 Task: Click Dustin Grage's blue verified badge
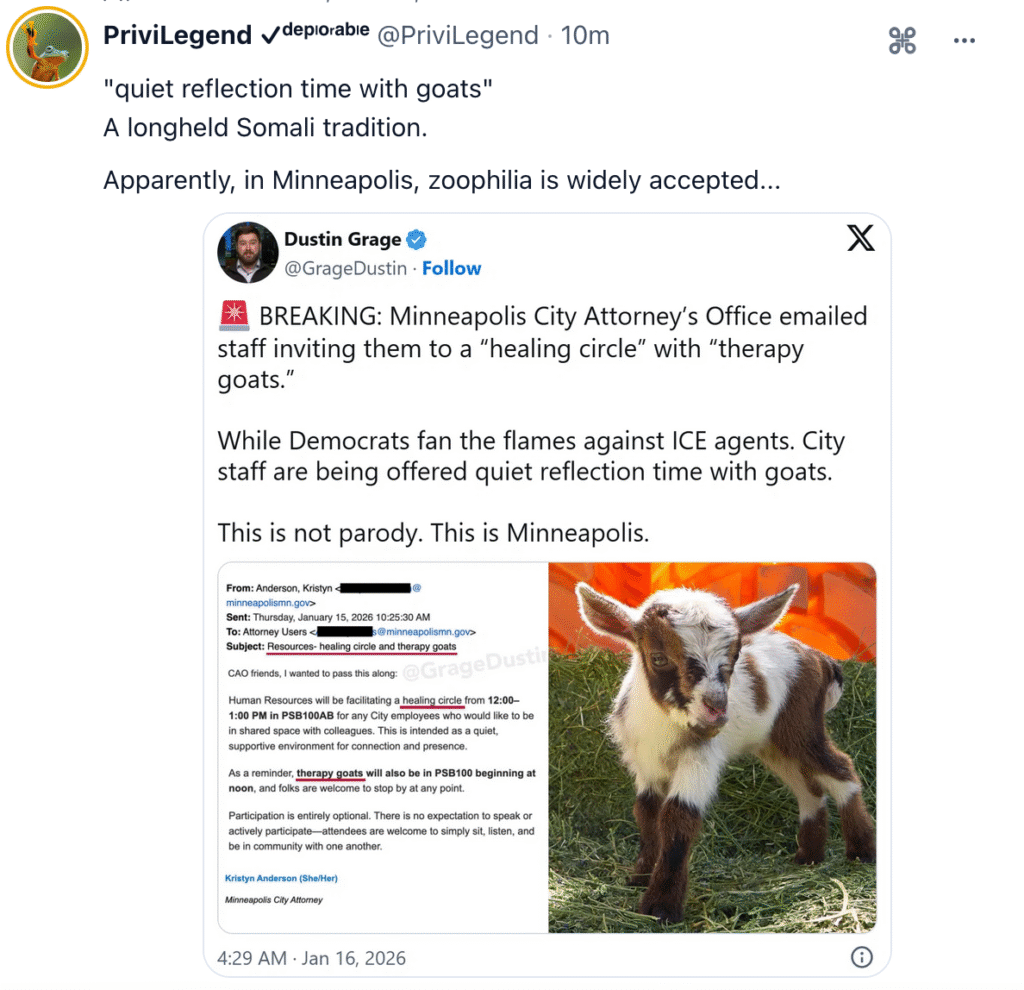point(416,240)
